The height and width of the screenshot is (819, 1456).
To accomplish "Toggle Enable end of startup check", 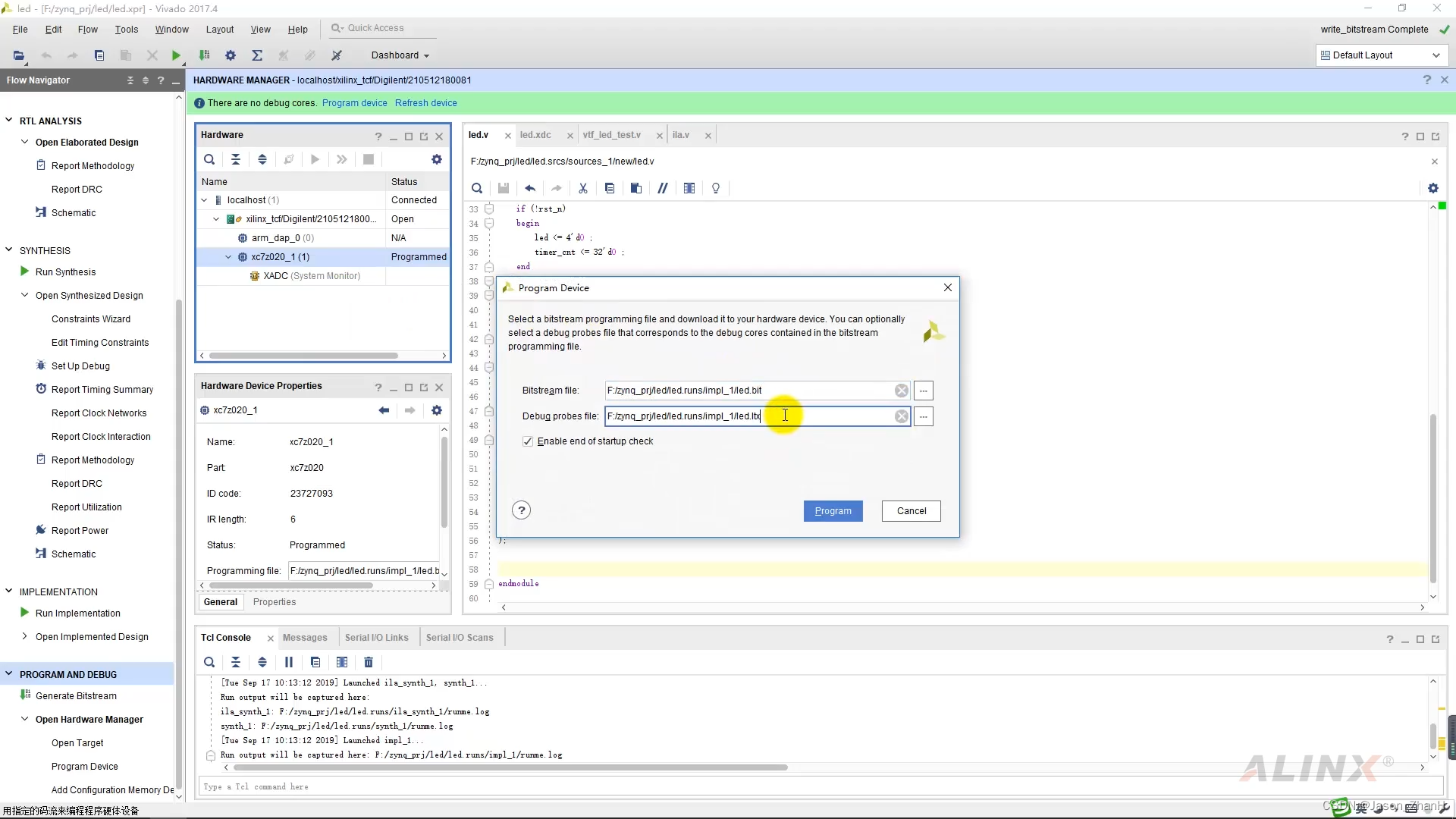I will (x=528, y=441).
